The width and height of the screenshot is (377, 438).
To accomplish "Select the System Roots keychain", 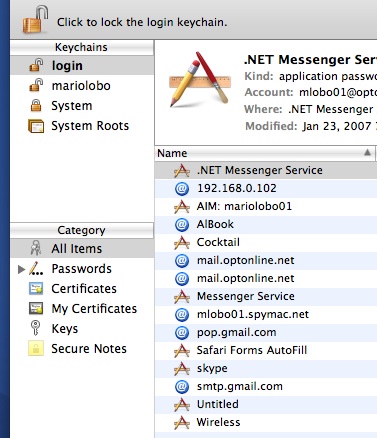I will pyautogui.click(x=82, y=126).
